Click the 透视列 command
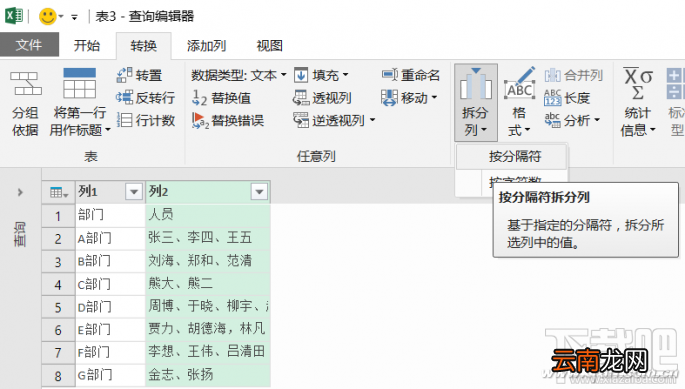Image resolution: width=685 pixels, height=389 pixels. pyautogui.click(x=322, y=98)
